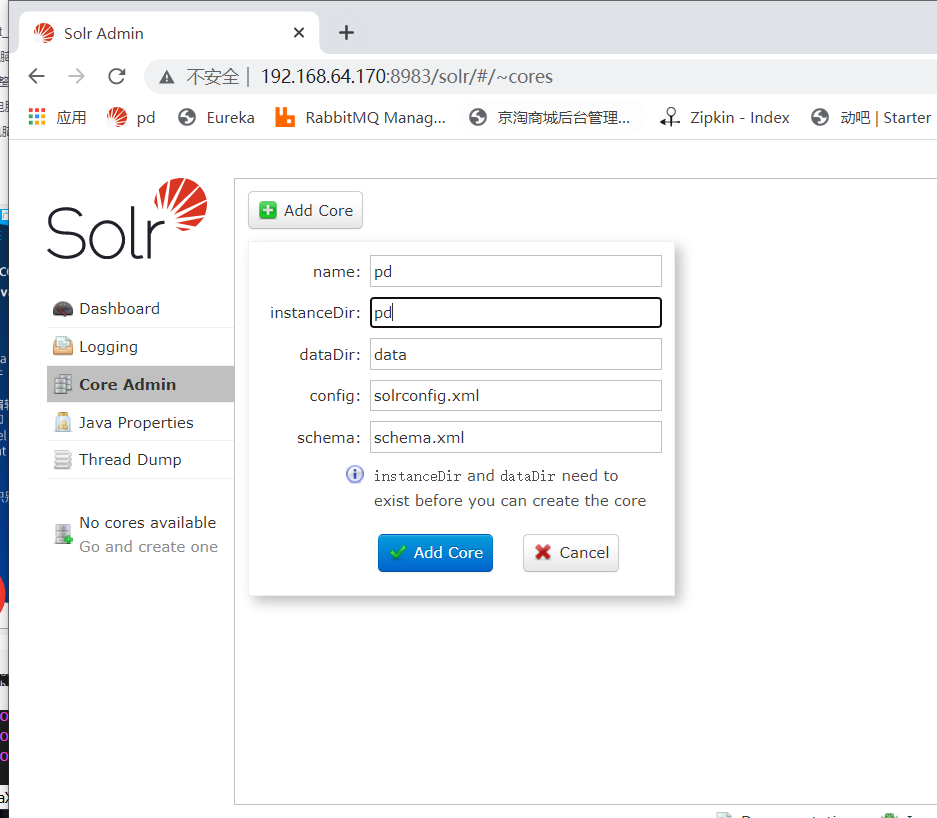Open the Dashboard sidebar item
The height and width of the screenshot is (818, 937).
[x=140, y=309]
